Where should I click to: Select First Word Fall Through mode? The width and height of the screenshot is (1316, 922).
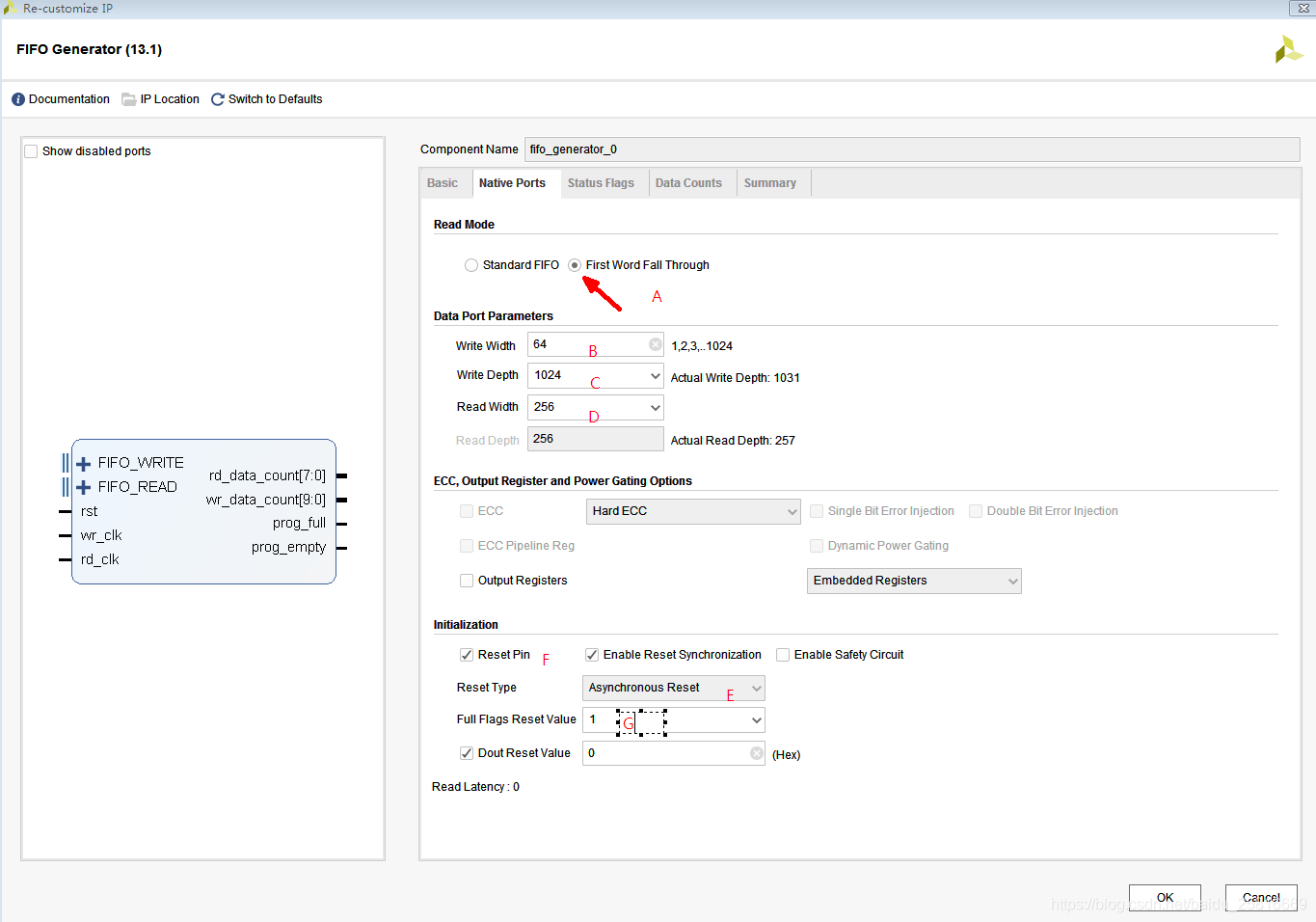[x=575, y=265]
